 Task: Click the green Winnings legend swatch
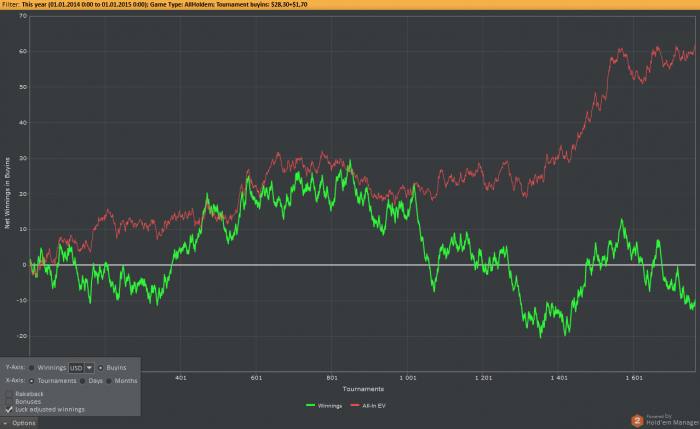(x=310, y=405)
